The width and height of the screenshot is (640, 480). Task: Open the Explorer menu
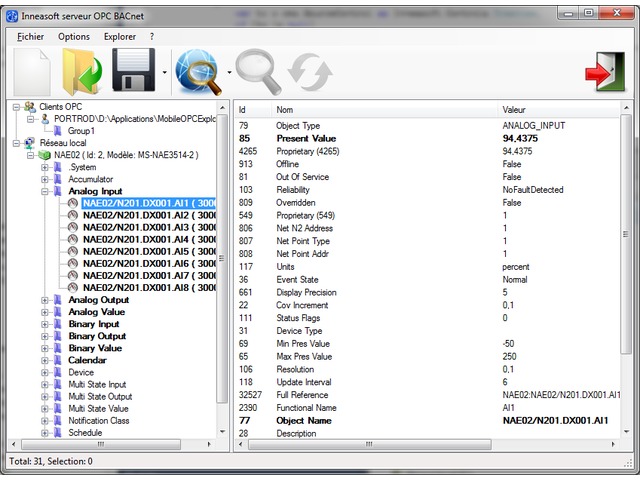coord(119,36)
